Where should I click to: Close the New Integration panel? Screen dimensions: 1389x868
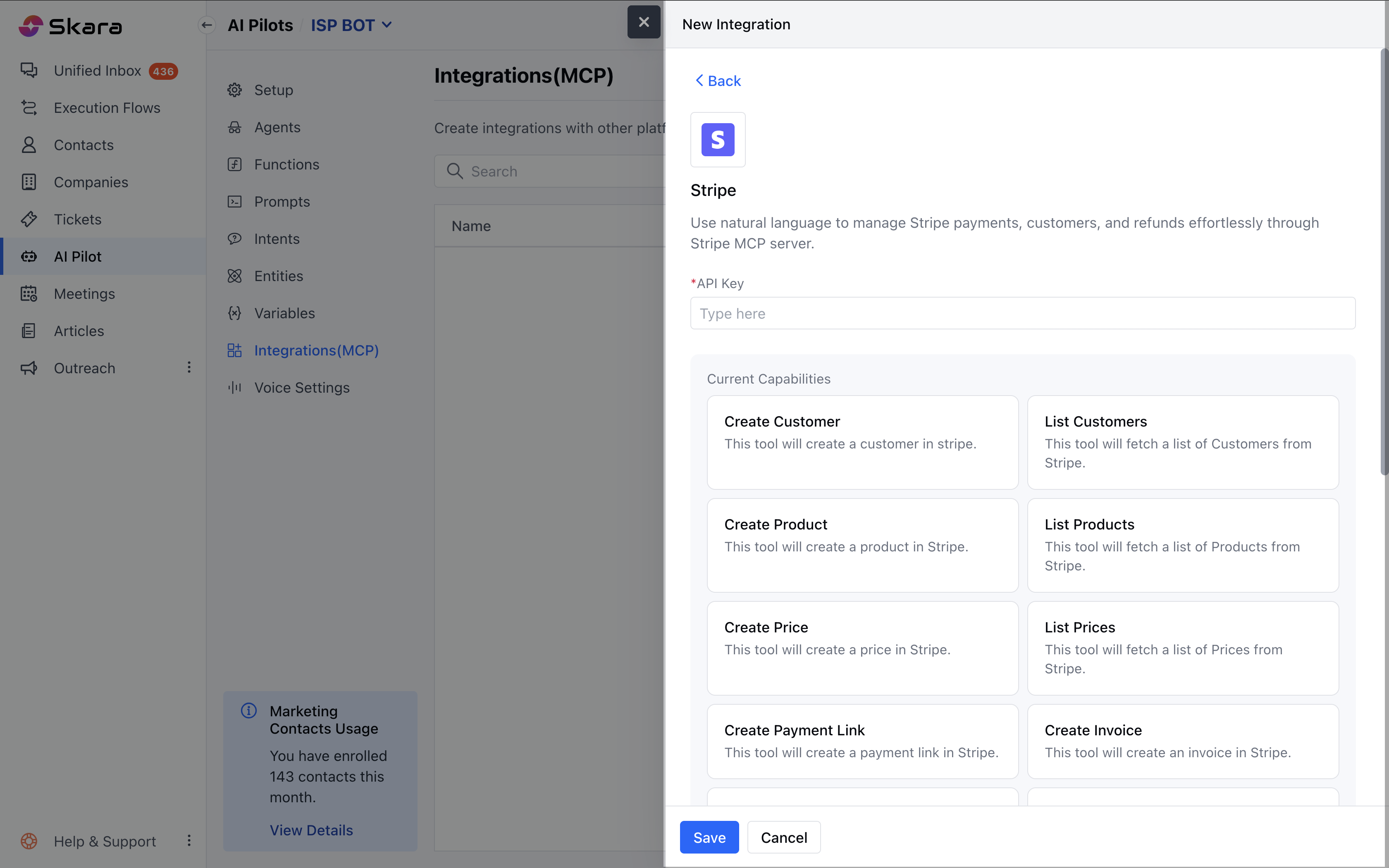(x=643, y=22)
